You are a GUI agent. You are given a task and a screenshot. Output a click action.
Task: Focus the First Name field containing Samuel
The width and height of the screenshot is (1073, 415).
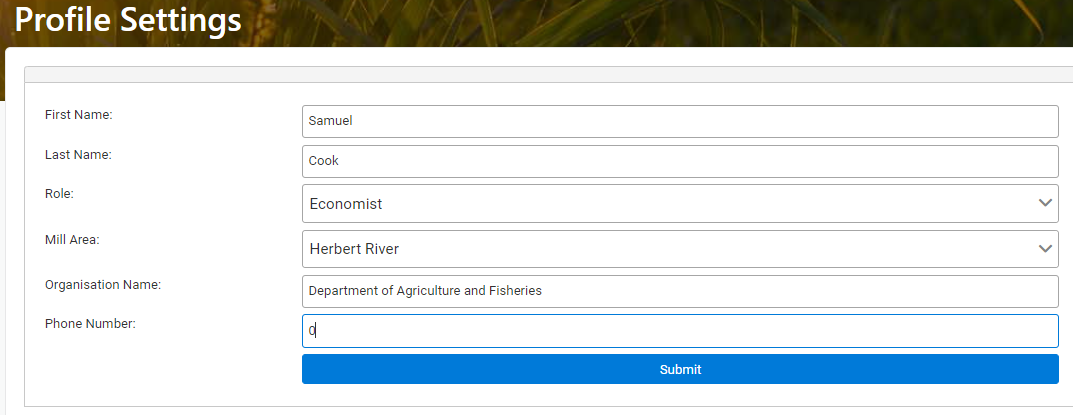[680, 121]
